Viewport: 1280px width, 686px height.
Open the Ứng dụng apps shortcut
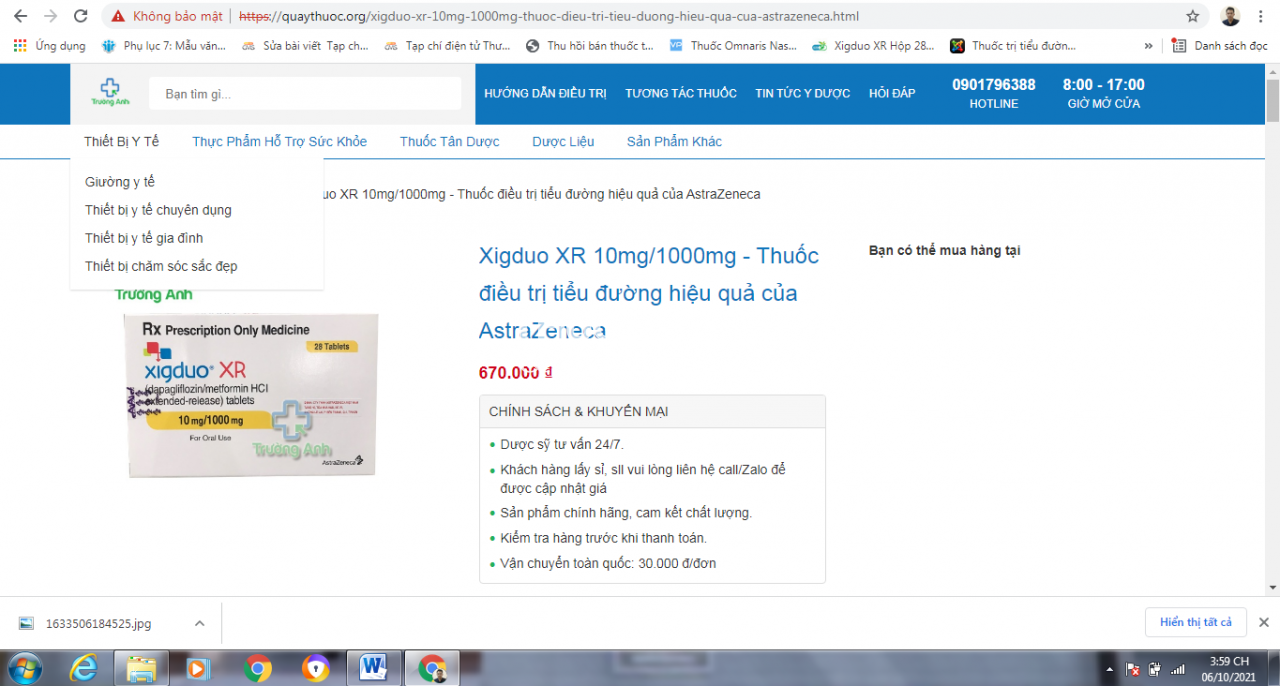tap(50, 45)
